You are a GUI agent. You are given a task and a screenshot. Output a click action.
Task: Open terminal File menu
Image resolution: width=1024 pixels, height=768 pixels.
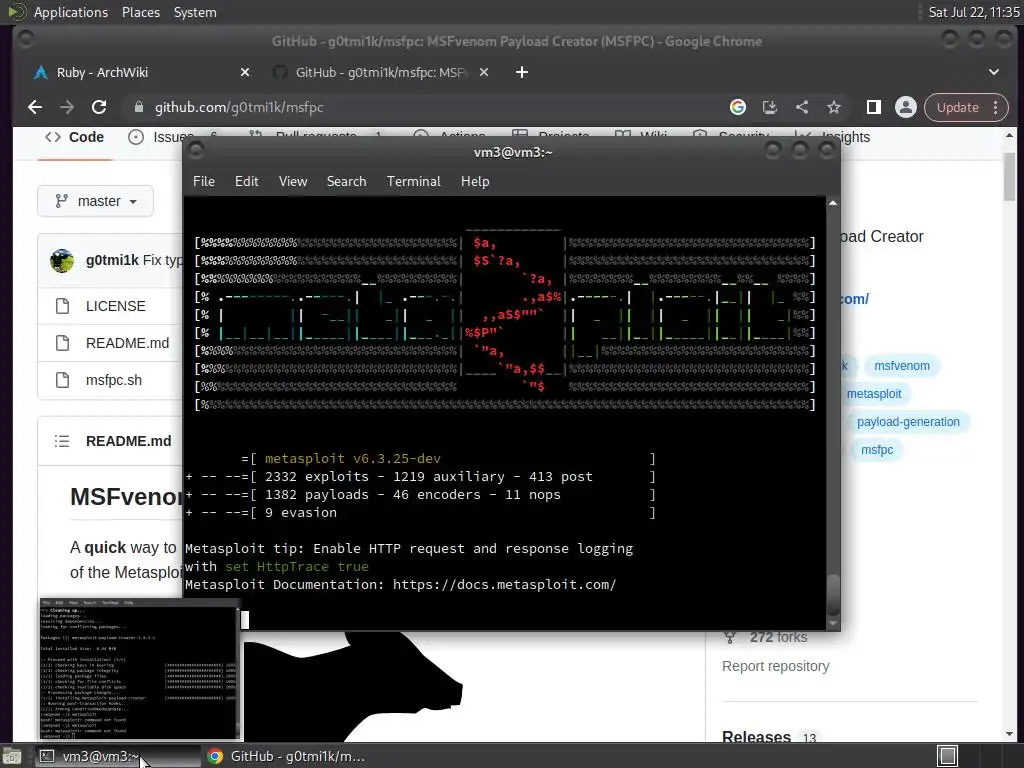204,182
